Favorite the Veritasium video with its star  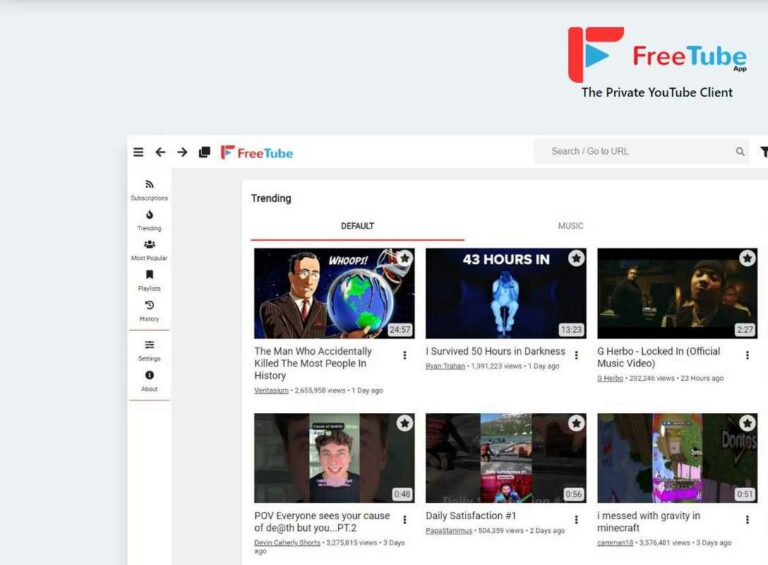pos(405,258)
